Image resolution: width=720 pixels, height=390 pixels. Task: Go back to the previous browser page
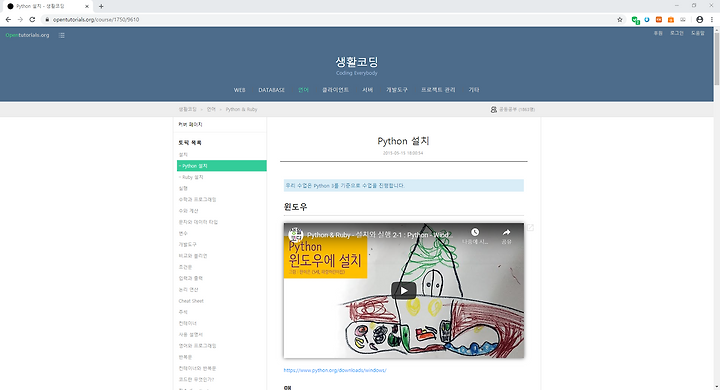coord(8,19)
